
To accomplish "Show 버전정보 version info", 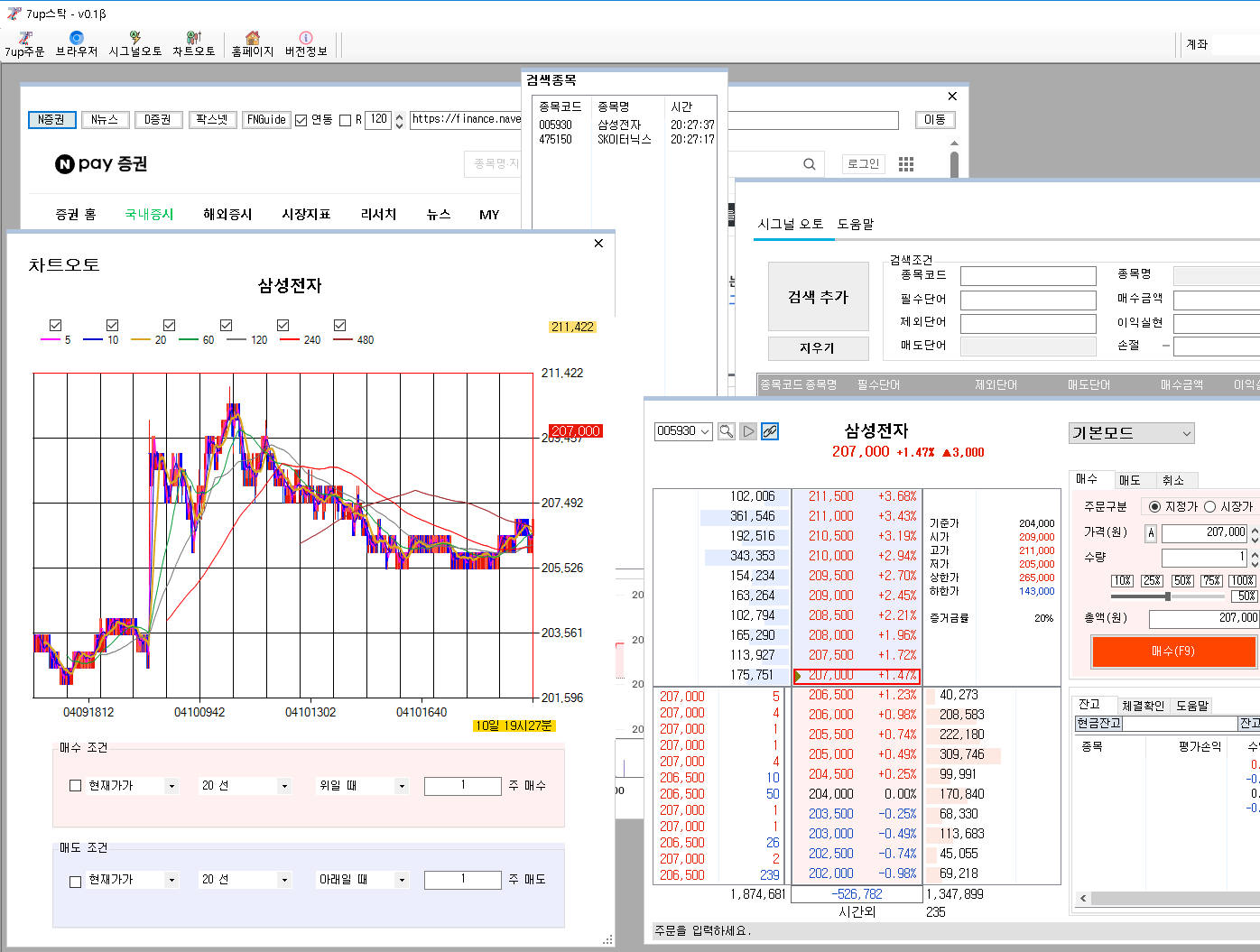I will [306, 44].
